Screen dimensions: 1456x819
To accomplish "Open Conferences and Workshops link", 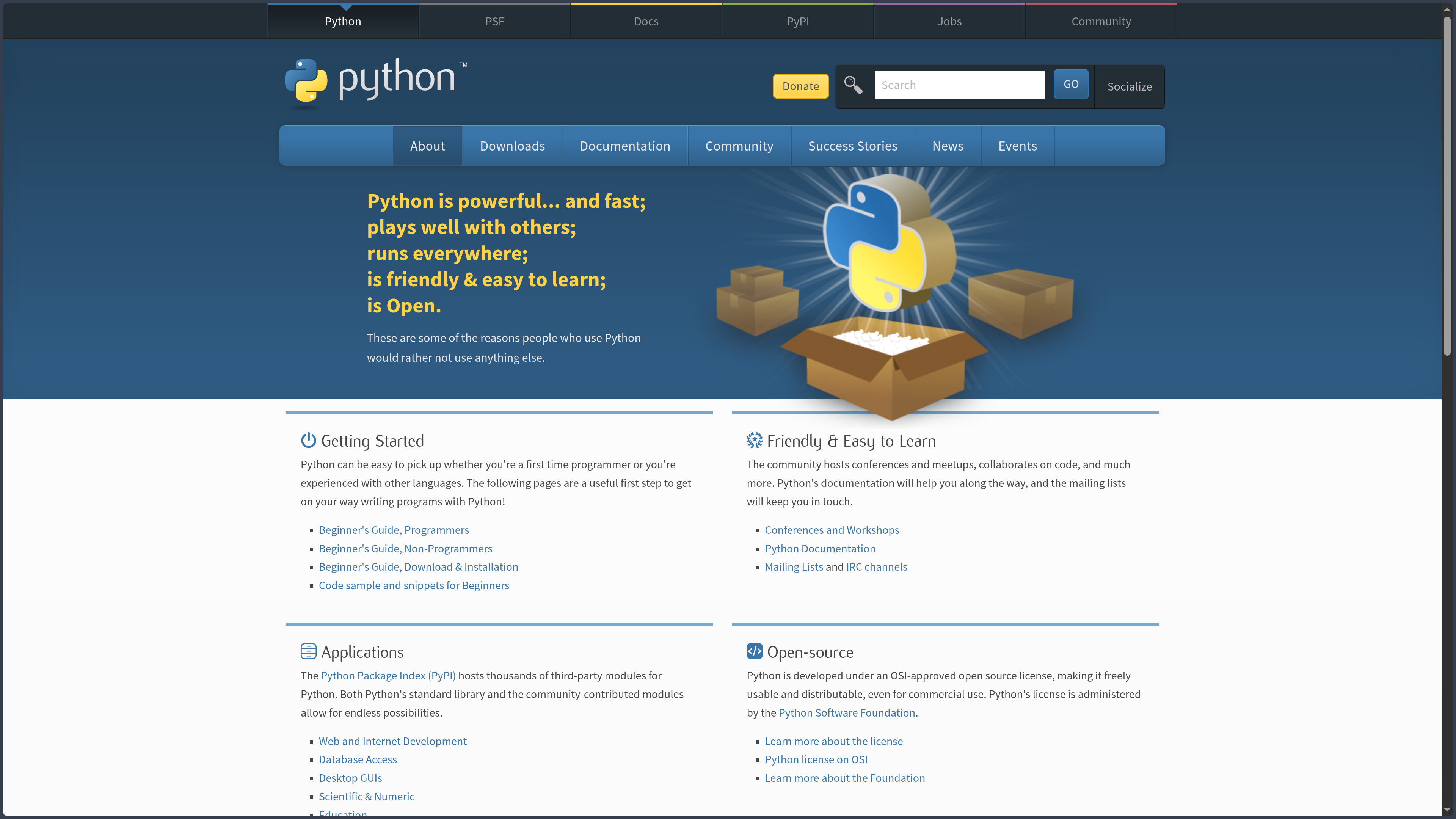I will [832, 530].
